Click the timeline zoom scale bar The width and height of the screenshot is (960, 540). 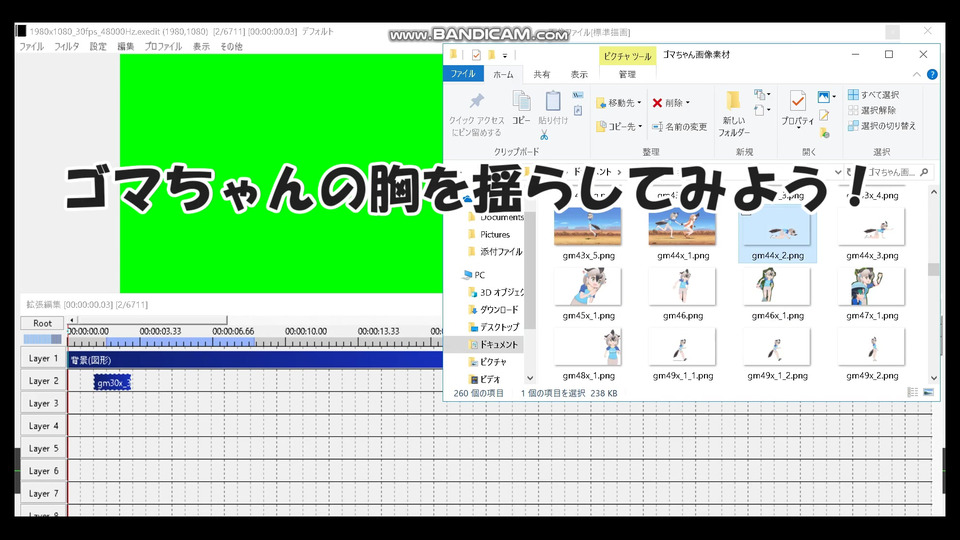tap(42, 339)
